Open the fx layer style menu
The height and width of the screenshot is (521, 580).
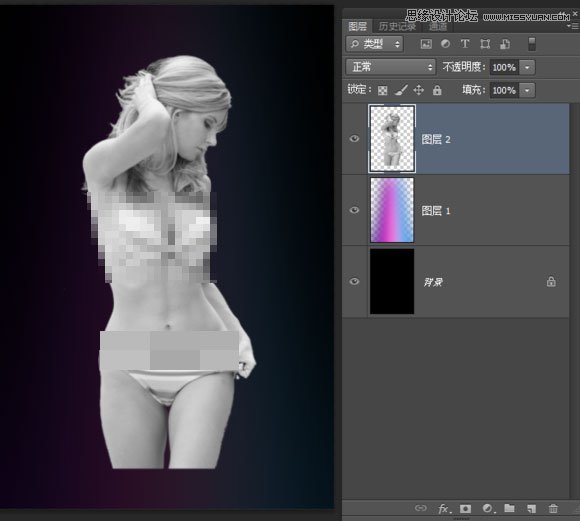[x=444, y=509]
